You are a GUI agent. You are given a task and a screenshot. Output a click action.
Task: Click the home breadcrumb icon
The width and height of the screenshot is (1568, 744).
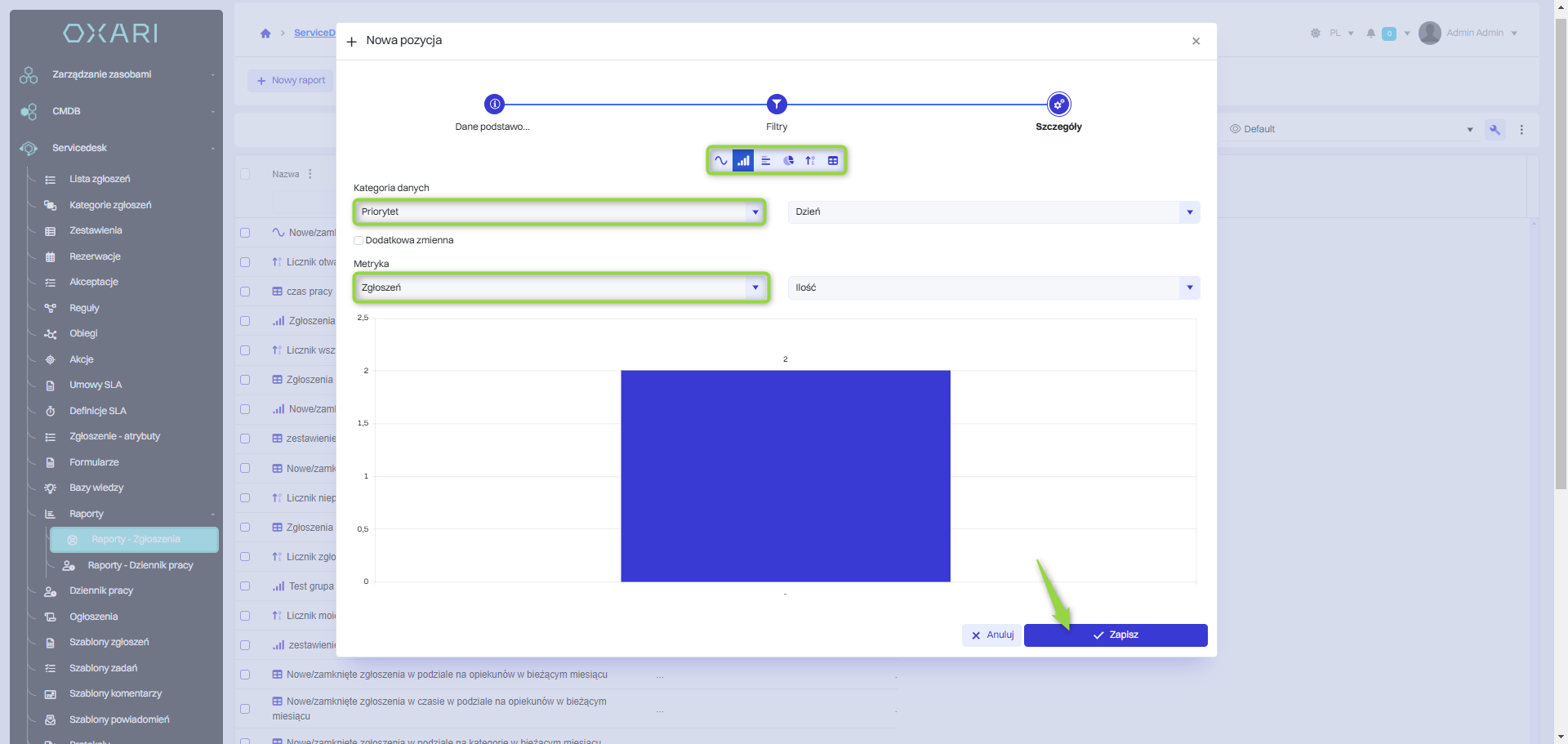click(265, 33)
